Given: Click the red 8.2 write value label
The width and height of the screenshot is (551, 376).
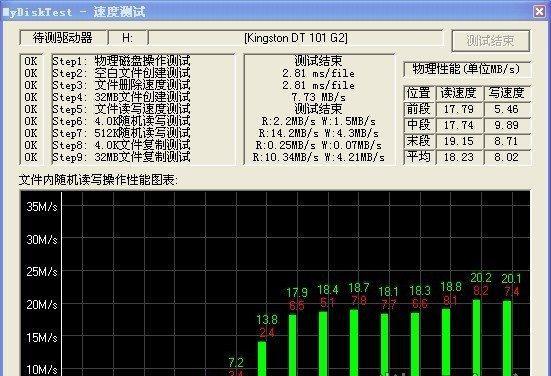Looking at the screenshot, I should tap(481, 291).
